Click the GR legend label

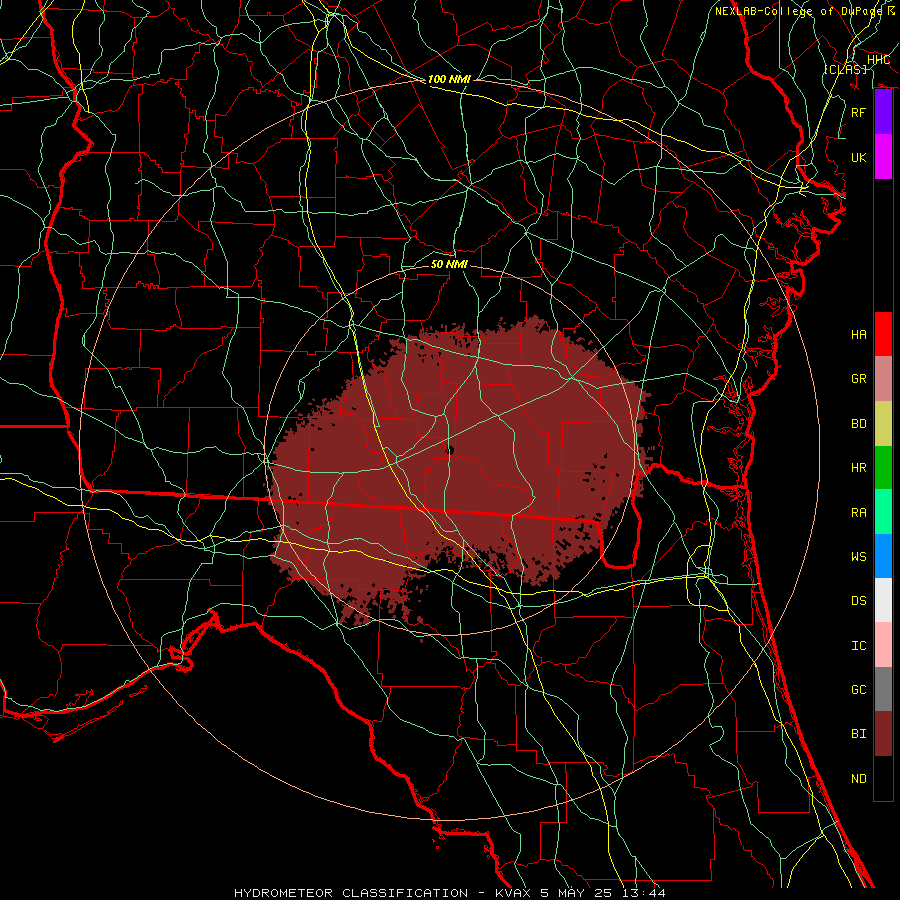[x=859, y=379]
